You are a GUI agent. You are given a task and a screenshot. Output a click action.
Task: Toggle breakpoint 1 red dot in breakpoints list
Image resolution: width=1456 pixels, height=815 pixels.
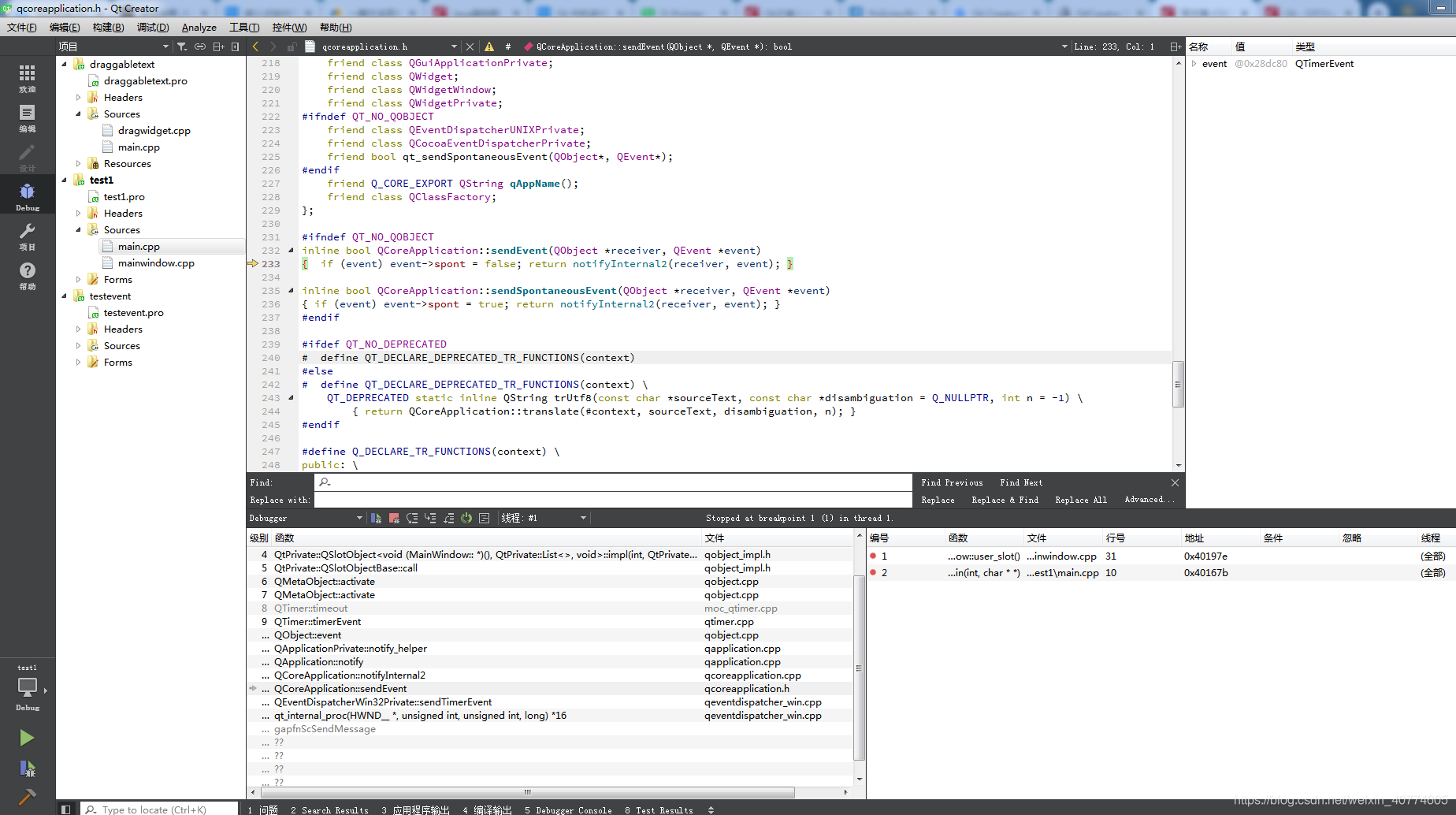point(873,556)
